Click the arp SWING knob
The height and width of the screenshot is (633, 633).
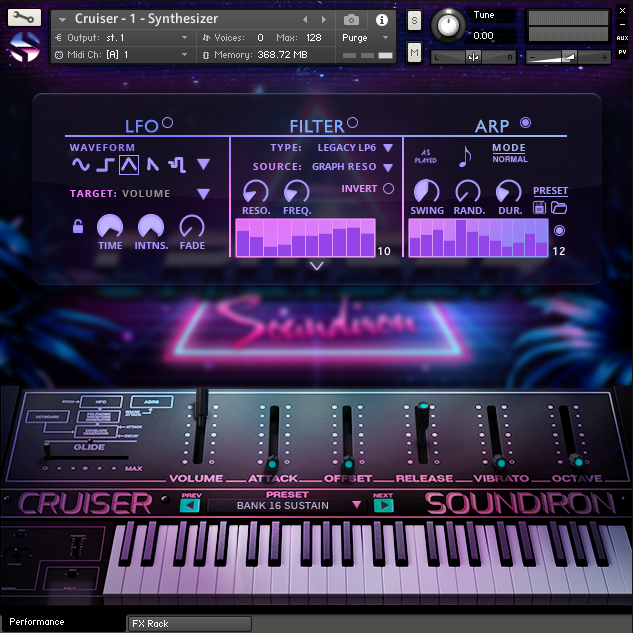click(x=427, y=191)
